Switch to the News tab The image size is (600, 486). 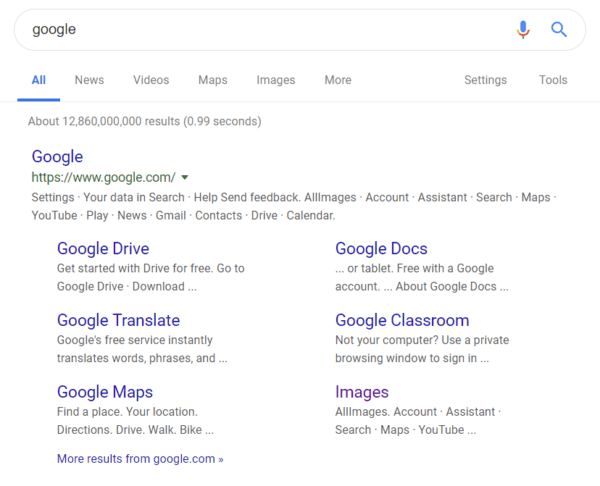coord(89,80)
